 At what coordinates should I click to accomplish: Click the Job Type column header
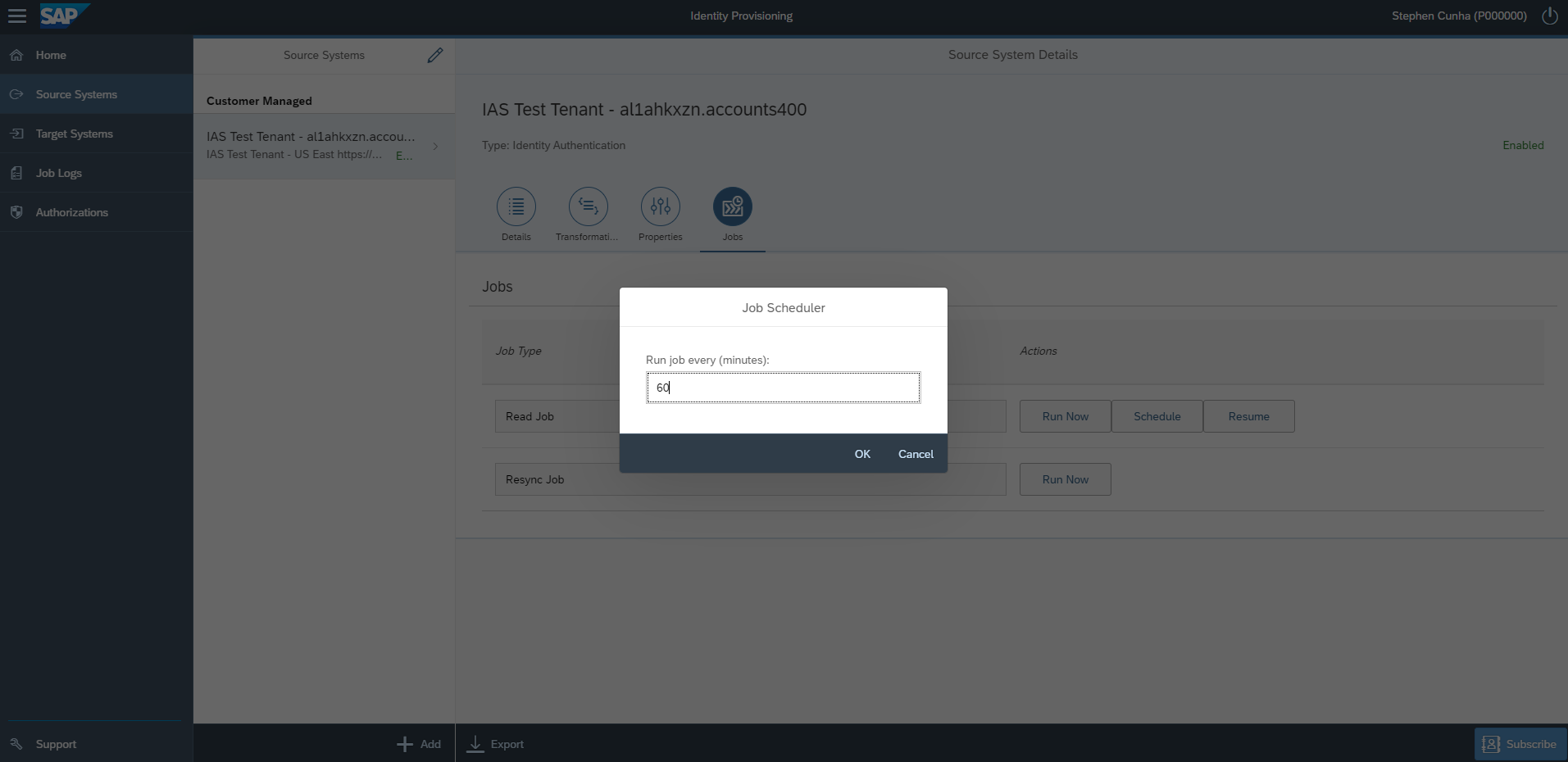click(519, 351)
